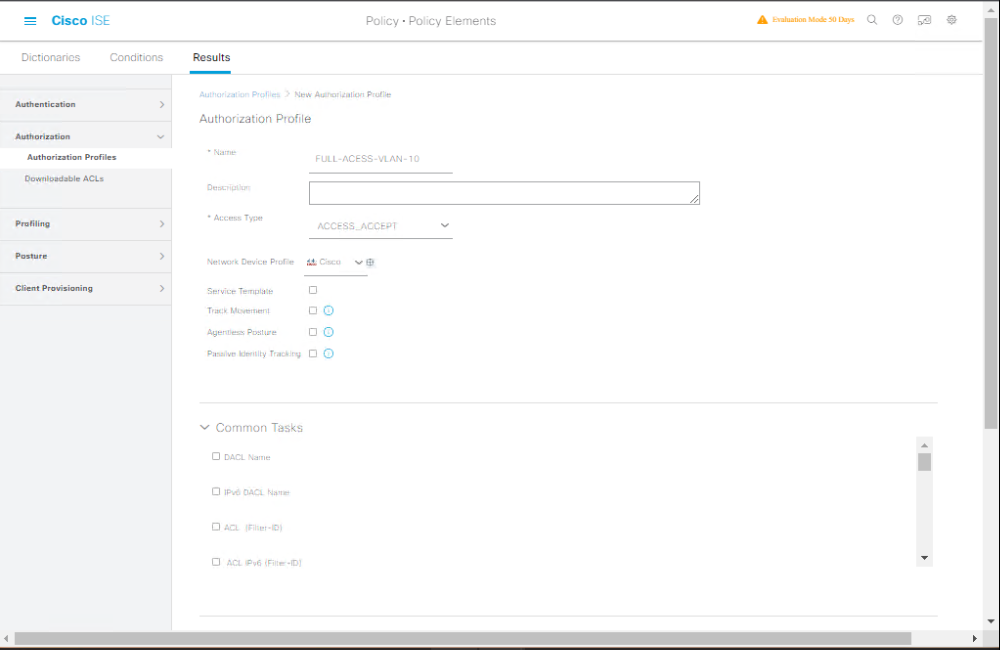
Task: Show info for Agentless Posture
Action: point(328,332)
